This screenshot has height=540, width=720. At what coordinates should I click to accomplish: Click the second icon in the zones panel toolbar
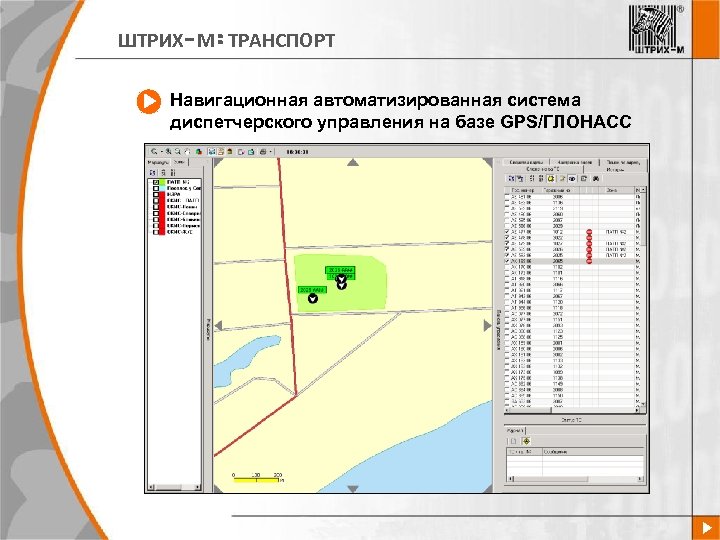(163, 172)
